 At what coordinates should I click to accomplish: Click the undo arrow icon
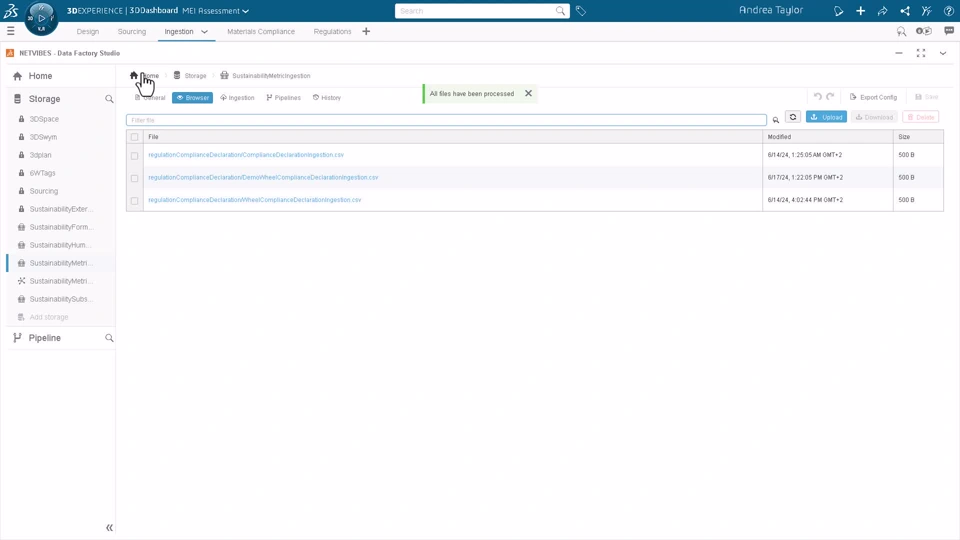point(817,97)
